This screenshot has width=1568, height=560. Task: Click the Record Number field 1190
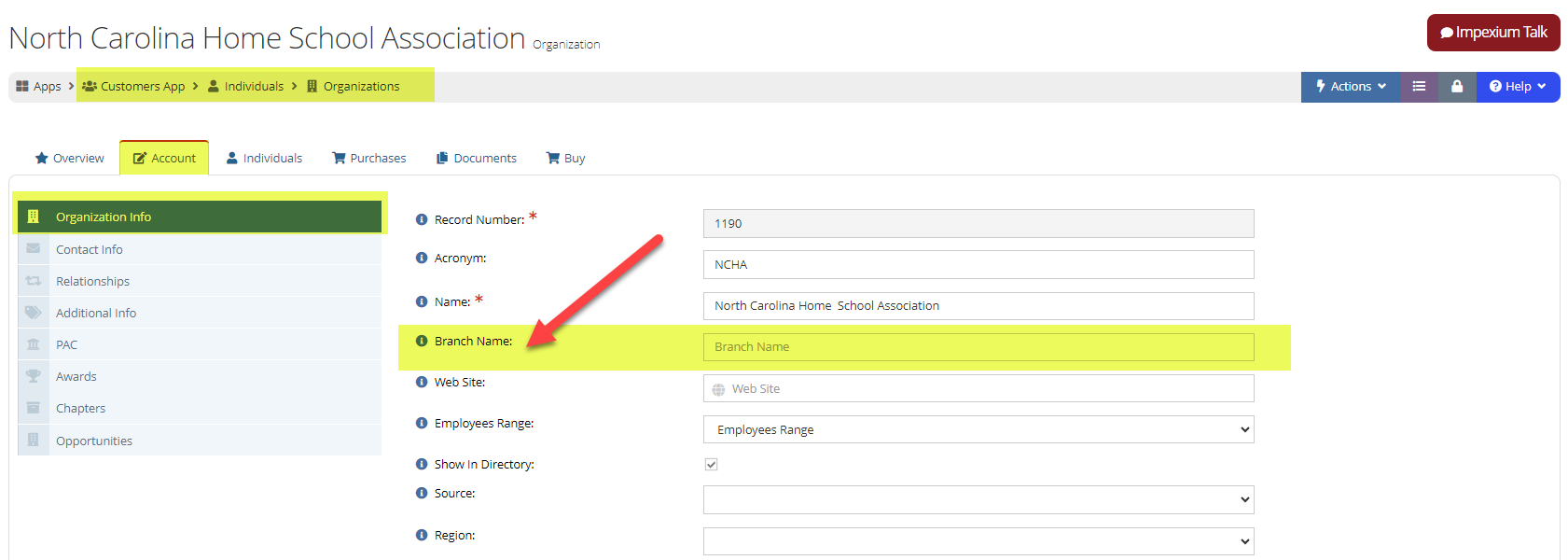pyautogui.click(x=978, y=223)
